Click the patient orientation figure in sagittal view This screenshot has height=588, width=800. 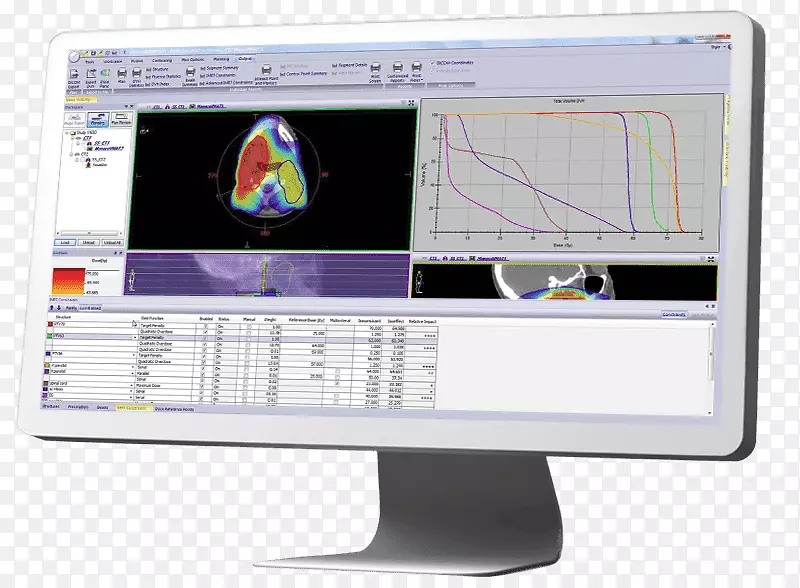[132, 281]
